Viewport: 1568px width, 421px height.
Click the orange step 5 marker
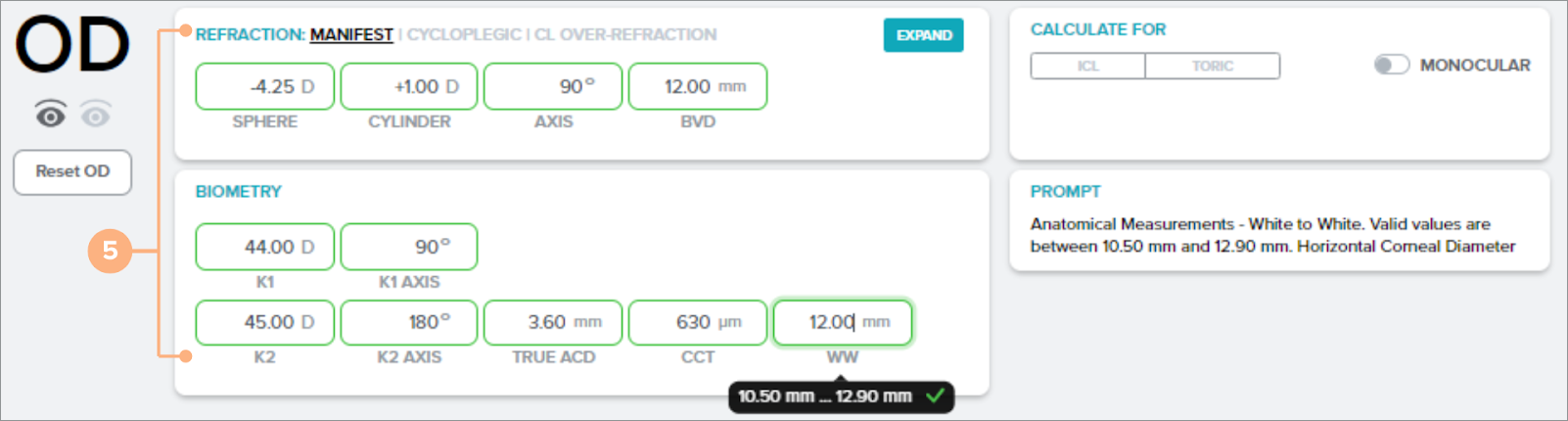click(110, 251)
